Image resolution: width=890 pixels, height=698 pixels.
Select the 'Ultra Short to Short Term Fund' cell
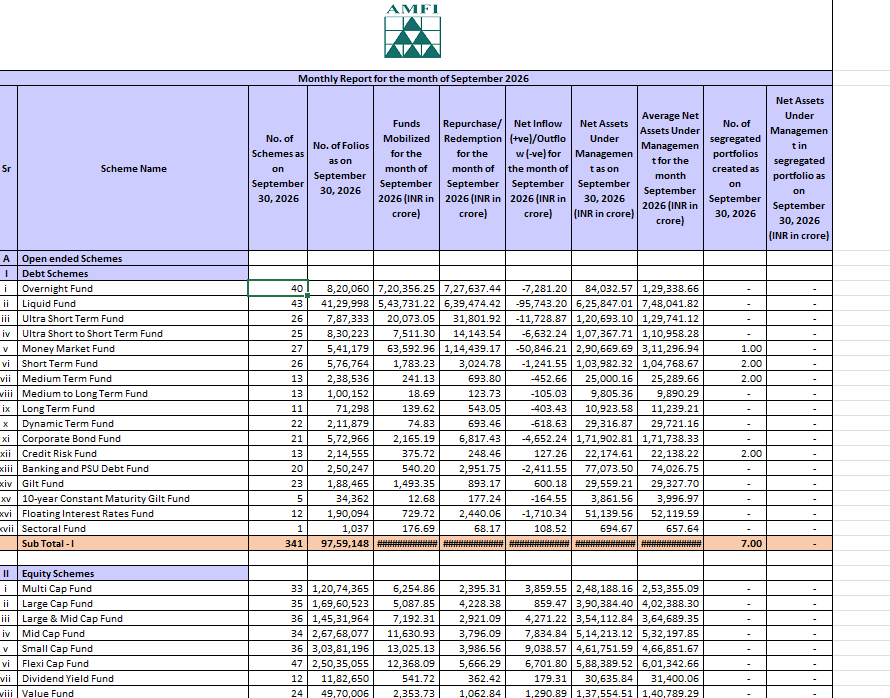[133, 334]
